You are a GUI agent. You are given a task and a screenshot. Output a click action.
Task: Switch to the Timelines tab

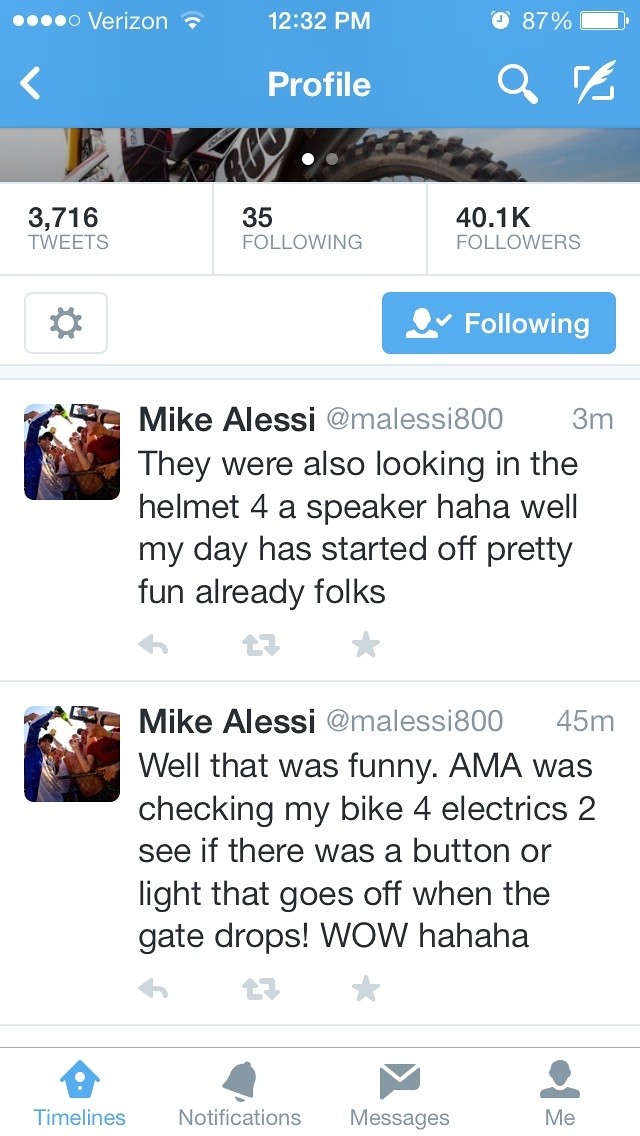click(80, 1090)
